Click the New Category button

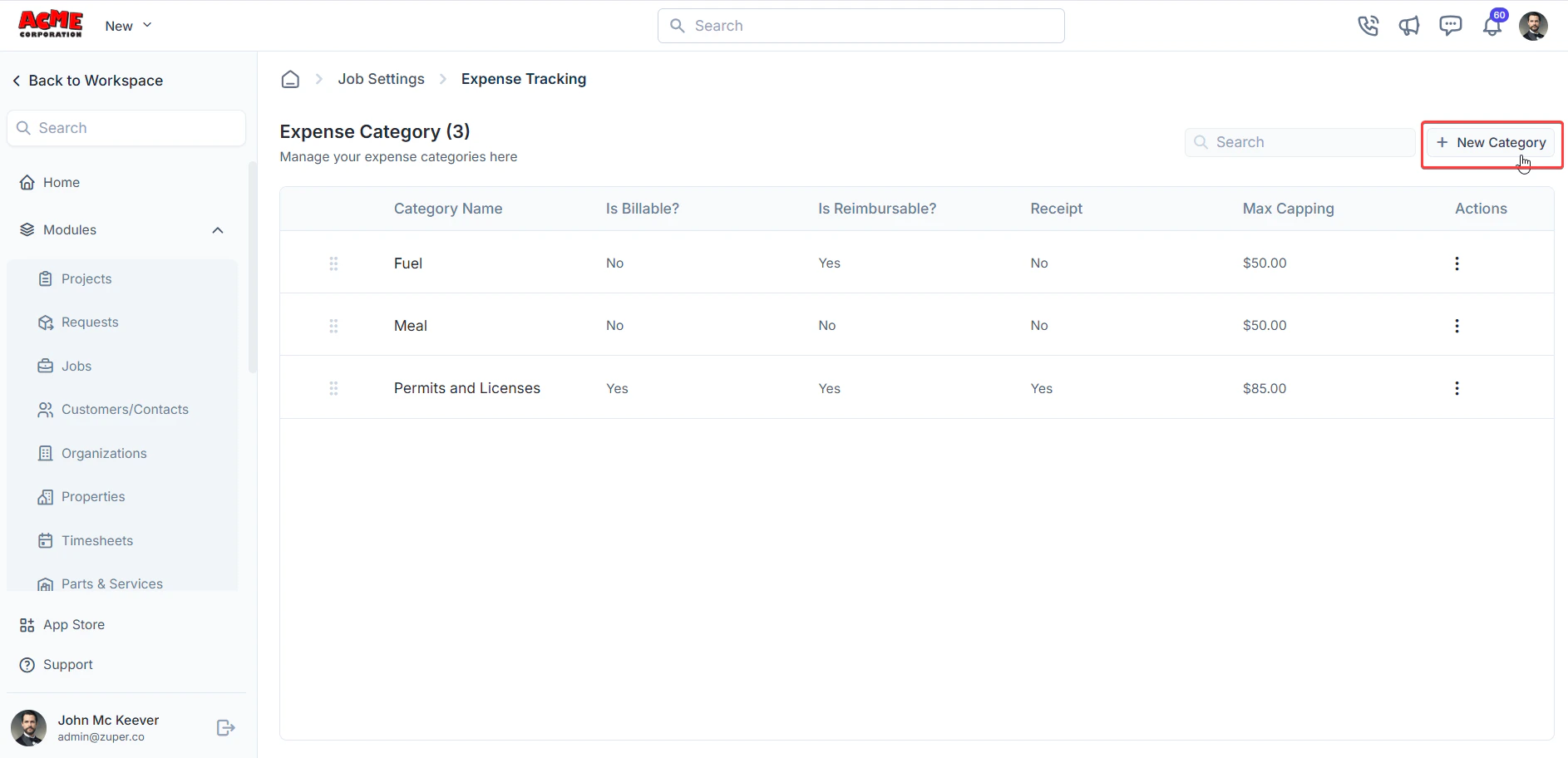1492,143
